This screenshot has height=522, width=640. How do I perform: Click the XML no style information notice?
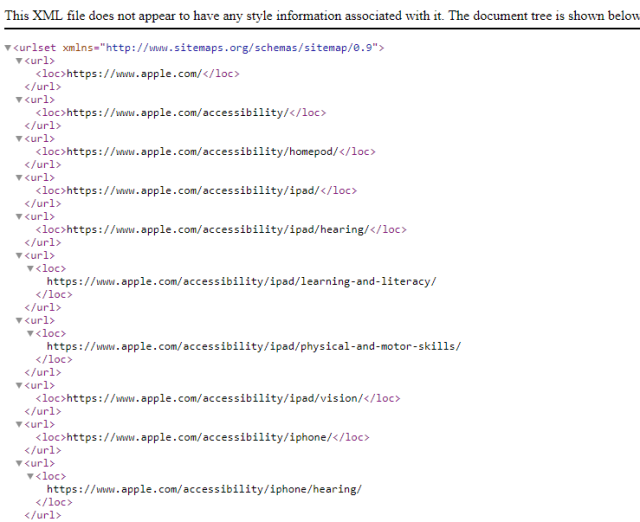[x=322, y=16]
